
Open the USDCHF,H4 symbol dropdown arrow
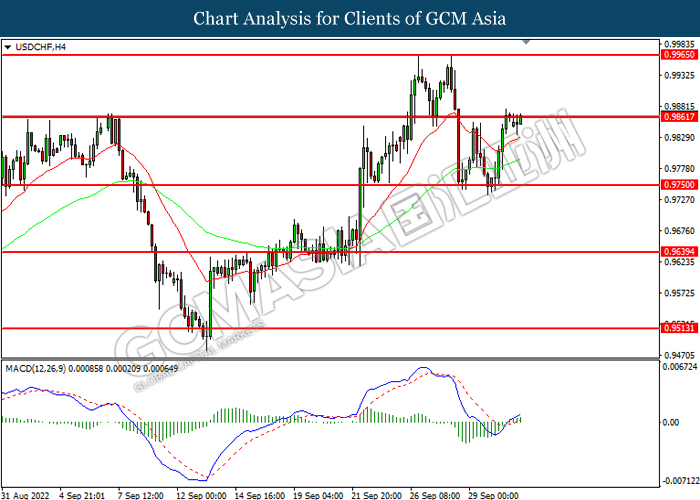point(8,47)
